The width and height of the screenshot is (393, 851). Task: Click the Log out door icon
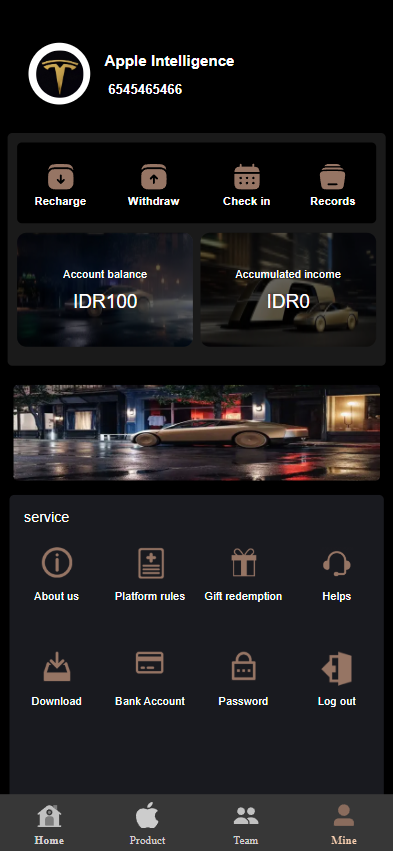tap(337, 668)
